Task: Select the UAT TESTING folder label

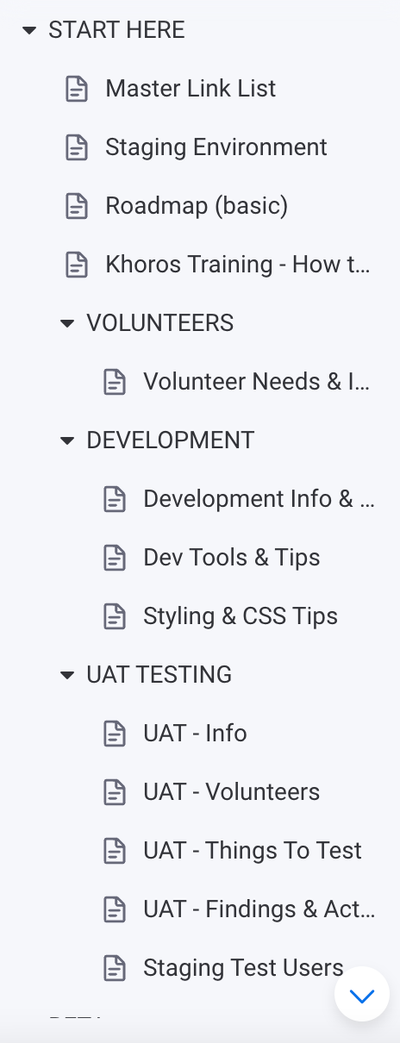Action: pos(159,674)
